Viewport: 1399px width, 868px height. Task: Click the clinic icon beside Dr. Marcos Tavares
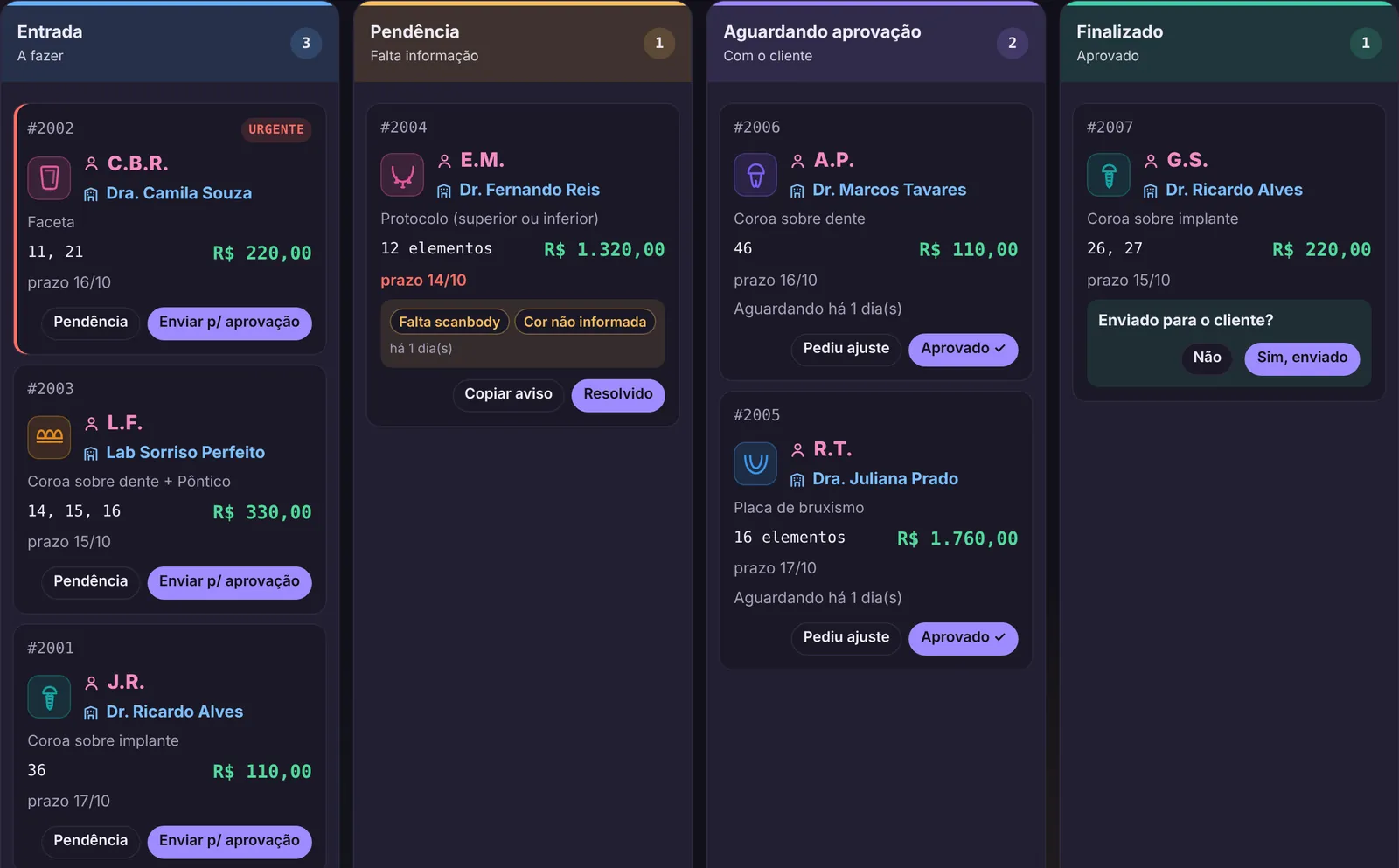[797, 191]
